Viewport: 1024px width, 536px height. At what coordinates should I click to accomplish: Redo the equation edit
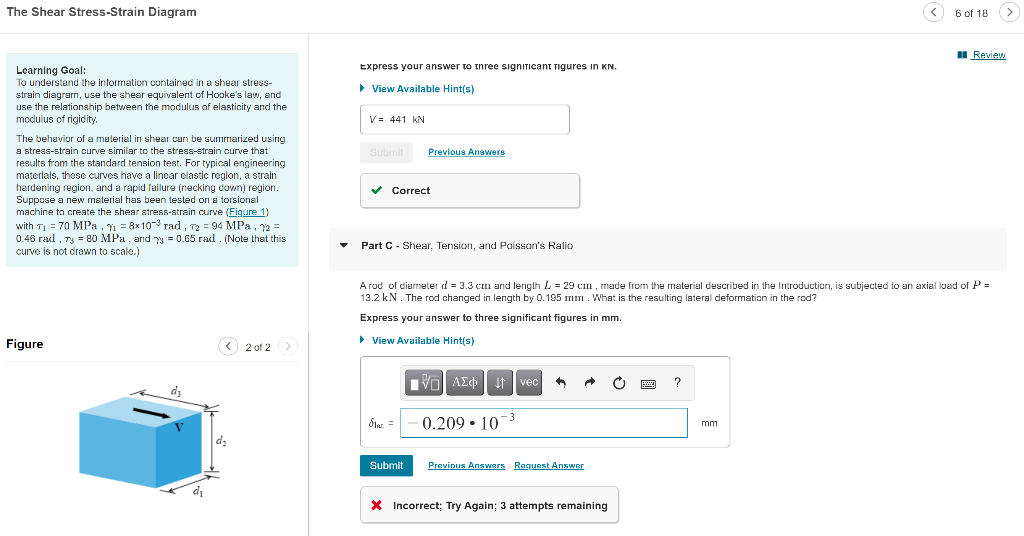(590, 383)
